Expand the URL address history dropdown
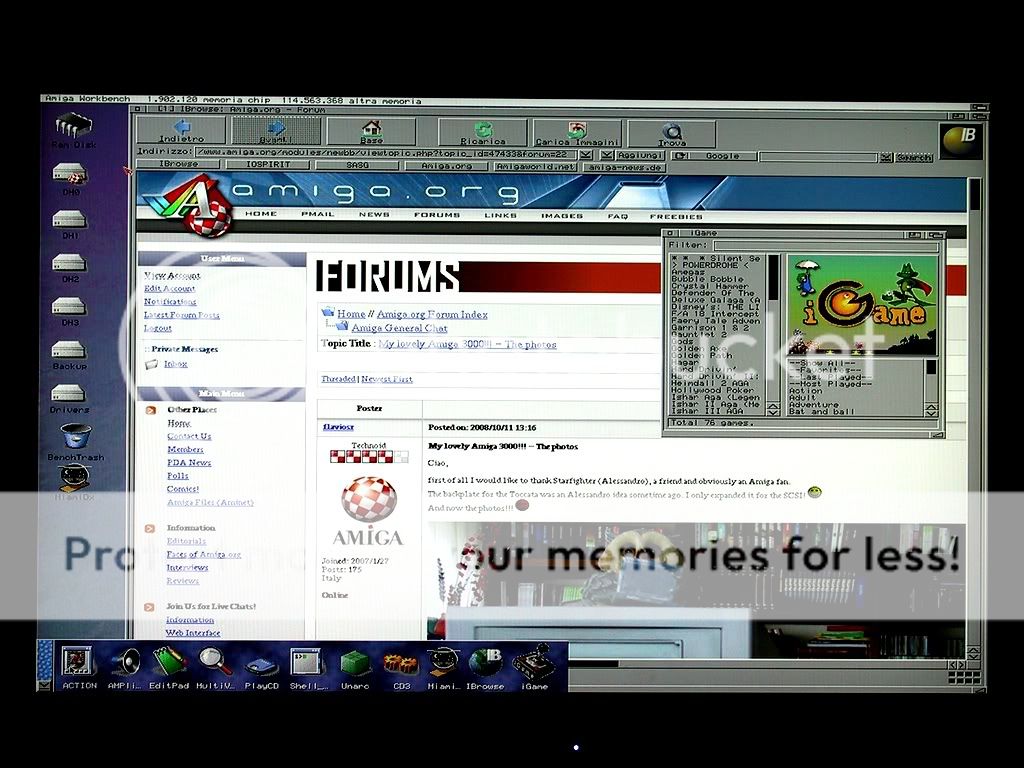Image resolution: width=1024 pixels, height=768 pixels. [x=586, y=156]
